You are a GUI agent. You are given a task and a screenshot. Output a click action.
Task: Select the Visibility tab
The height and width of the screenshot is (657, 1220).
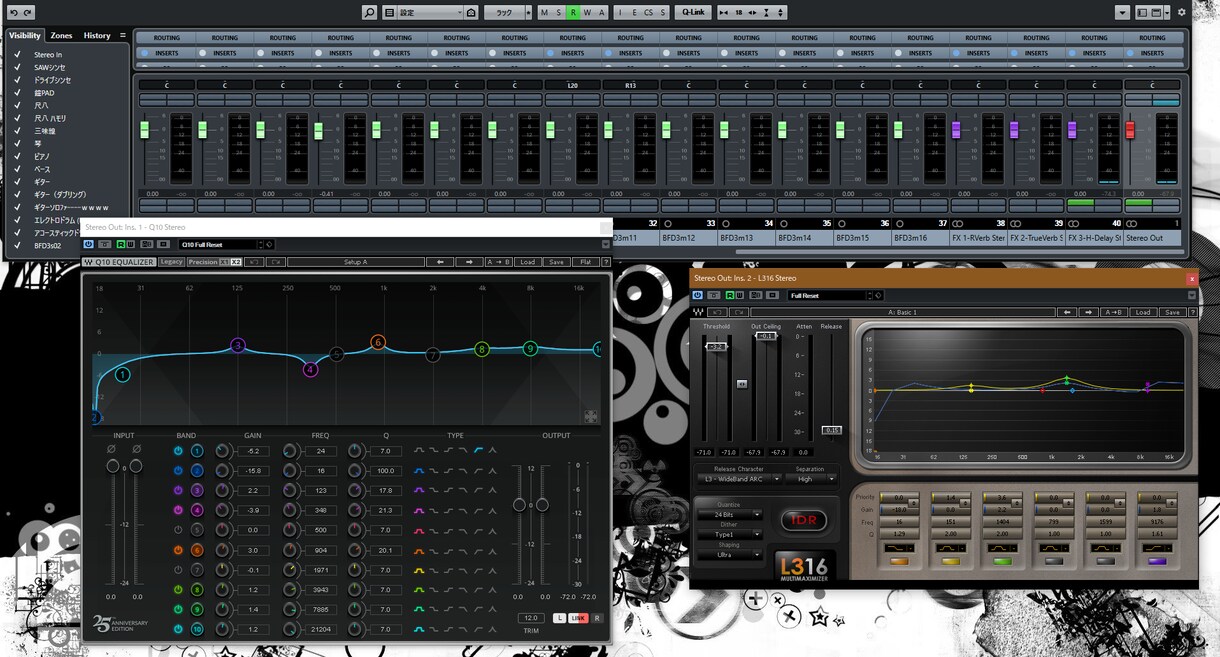pyautogui.click(x=25, y=35)
